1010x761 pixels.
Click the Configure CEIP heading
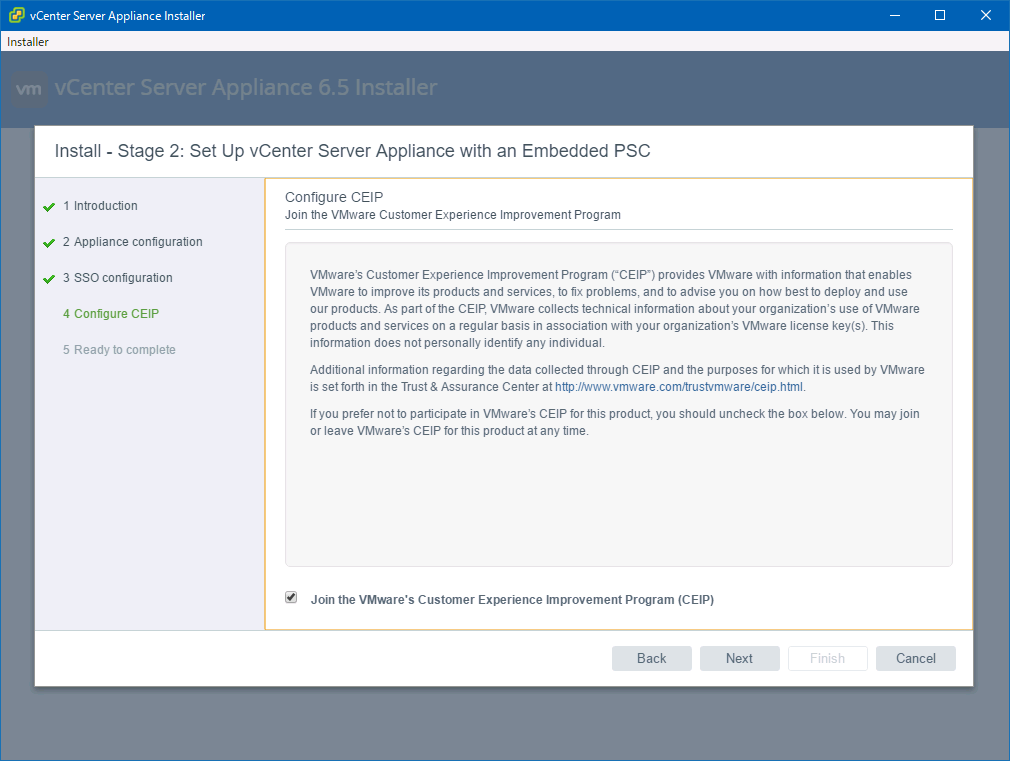tap(334, 197)
